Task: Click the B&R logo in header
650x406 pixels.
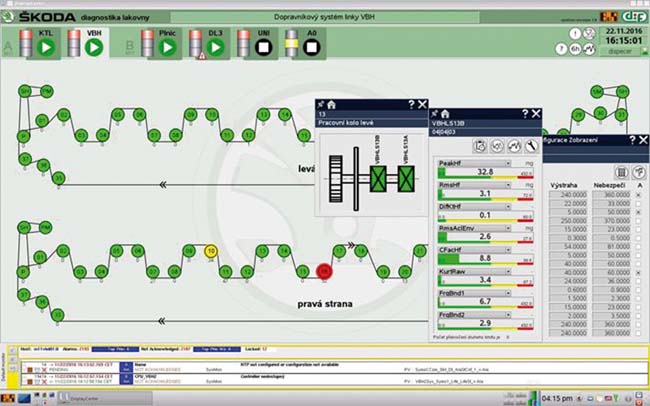Action: pyautogui.click(x=609, y=17)
